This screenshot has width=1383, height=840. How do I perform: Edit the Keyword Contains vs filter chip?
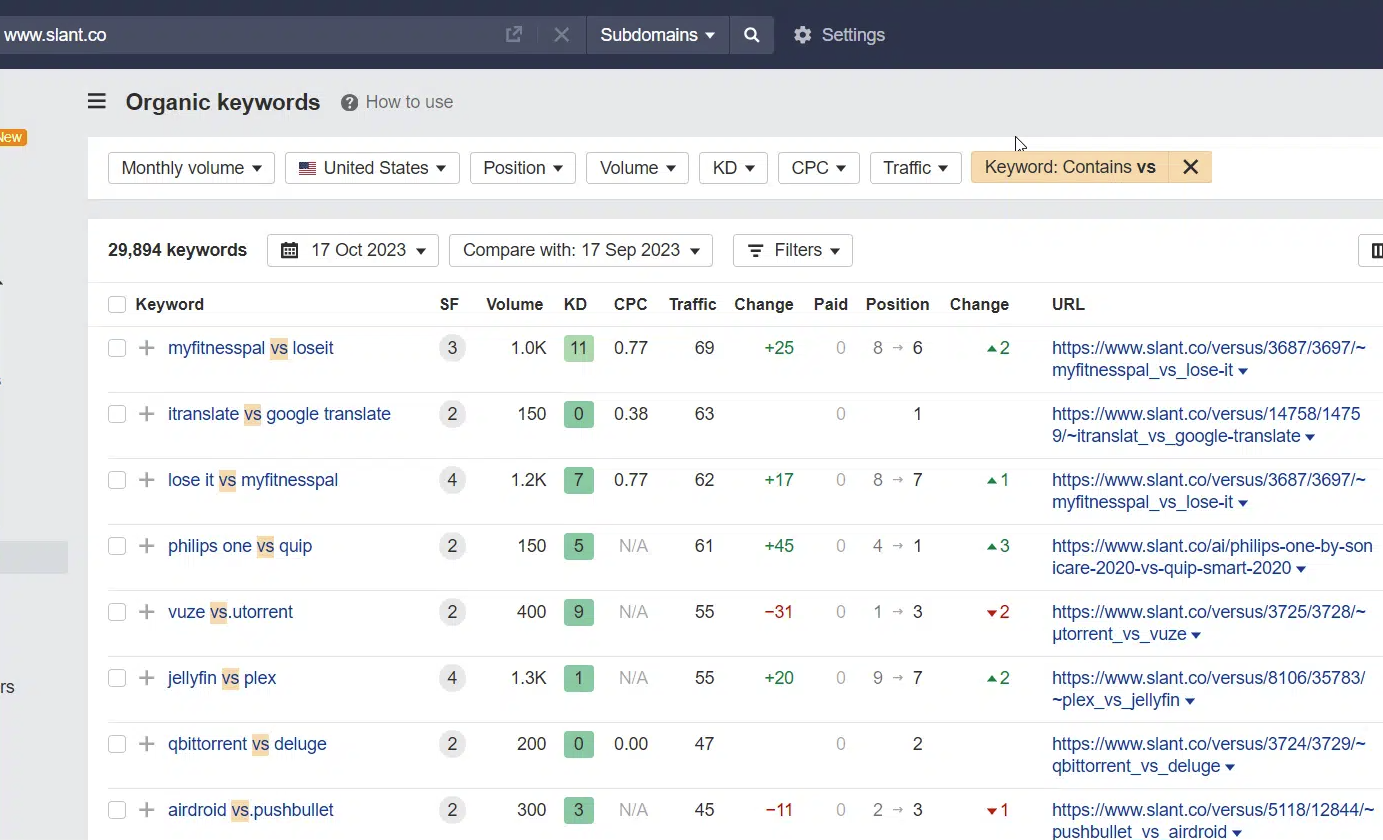[1070, 167]
